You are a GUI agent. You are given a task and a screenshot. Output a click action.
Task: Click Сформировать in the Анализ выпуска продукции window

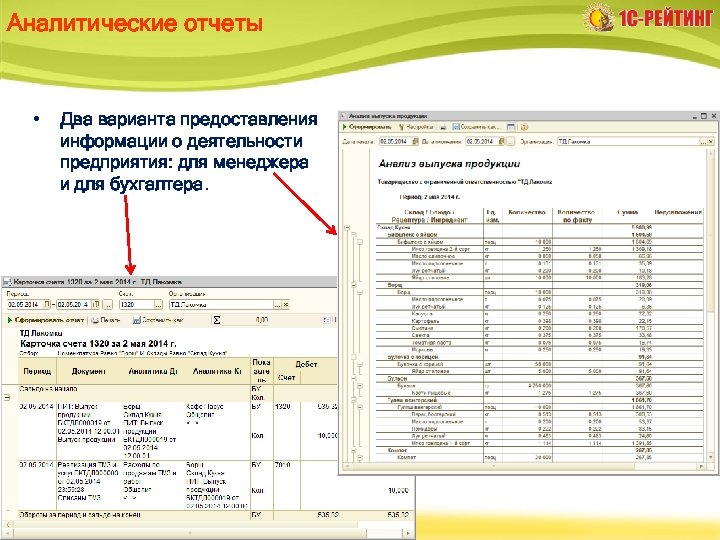point(367,127)
